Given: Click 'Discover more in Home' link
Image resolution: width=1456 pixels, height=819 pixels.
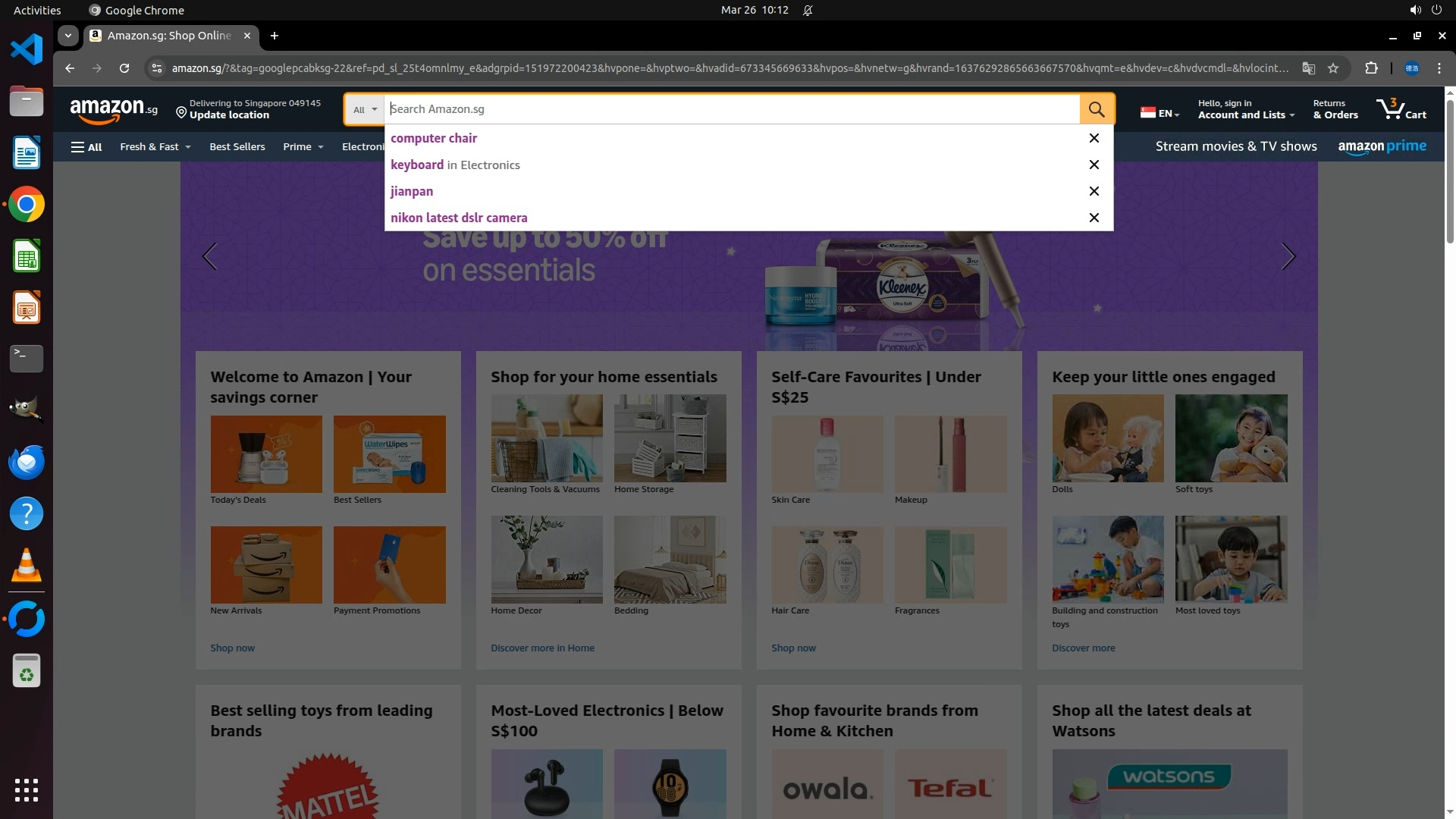Looking at the screenshot, I should pyautogui.click(x=542, y=648).
